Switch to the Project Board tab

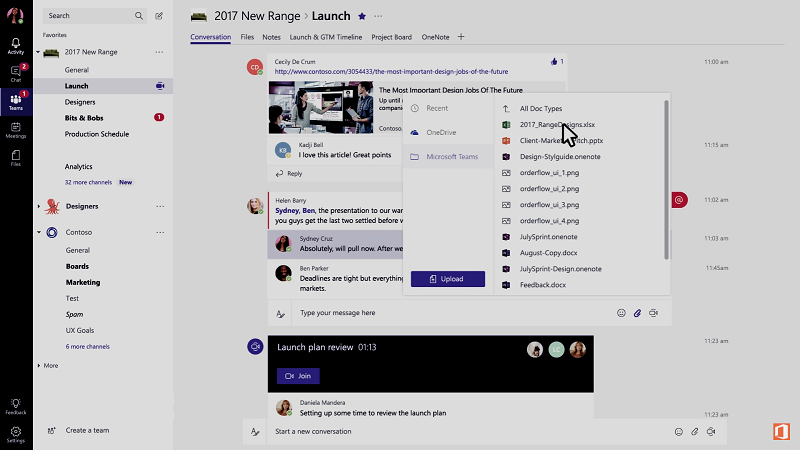[x=391, y=37]
